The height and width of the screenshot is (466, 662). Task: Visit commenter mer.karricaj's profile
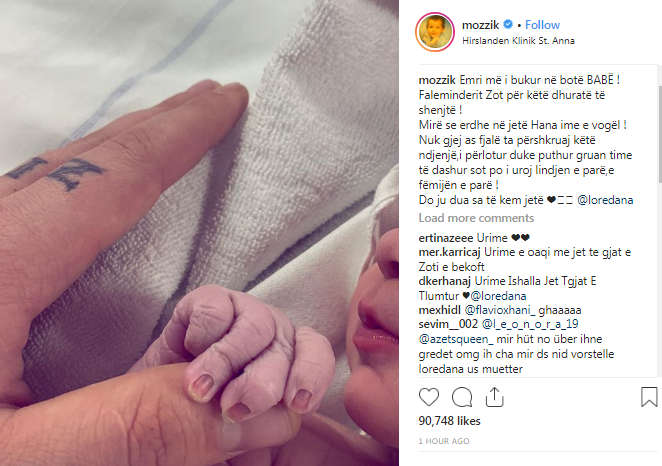449,252
